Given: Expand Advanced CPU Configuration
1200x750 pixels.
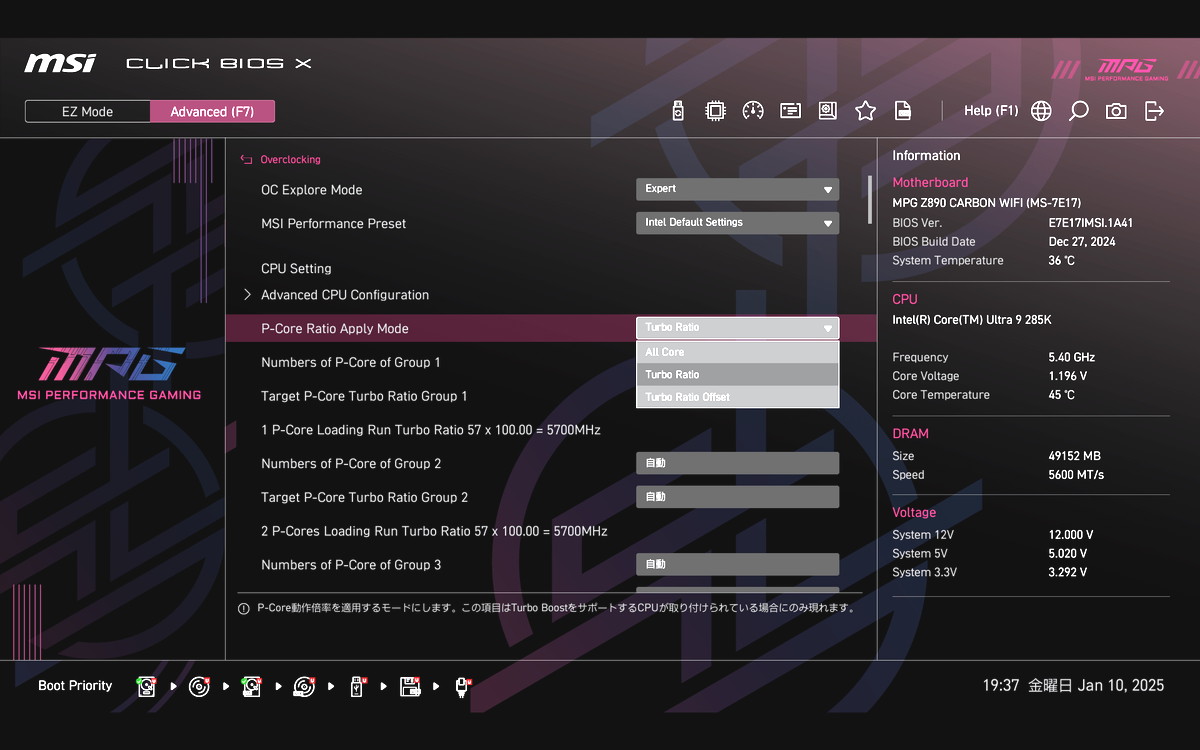Looking at the screenshot, I should (345, 295).
